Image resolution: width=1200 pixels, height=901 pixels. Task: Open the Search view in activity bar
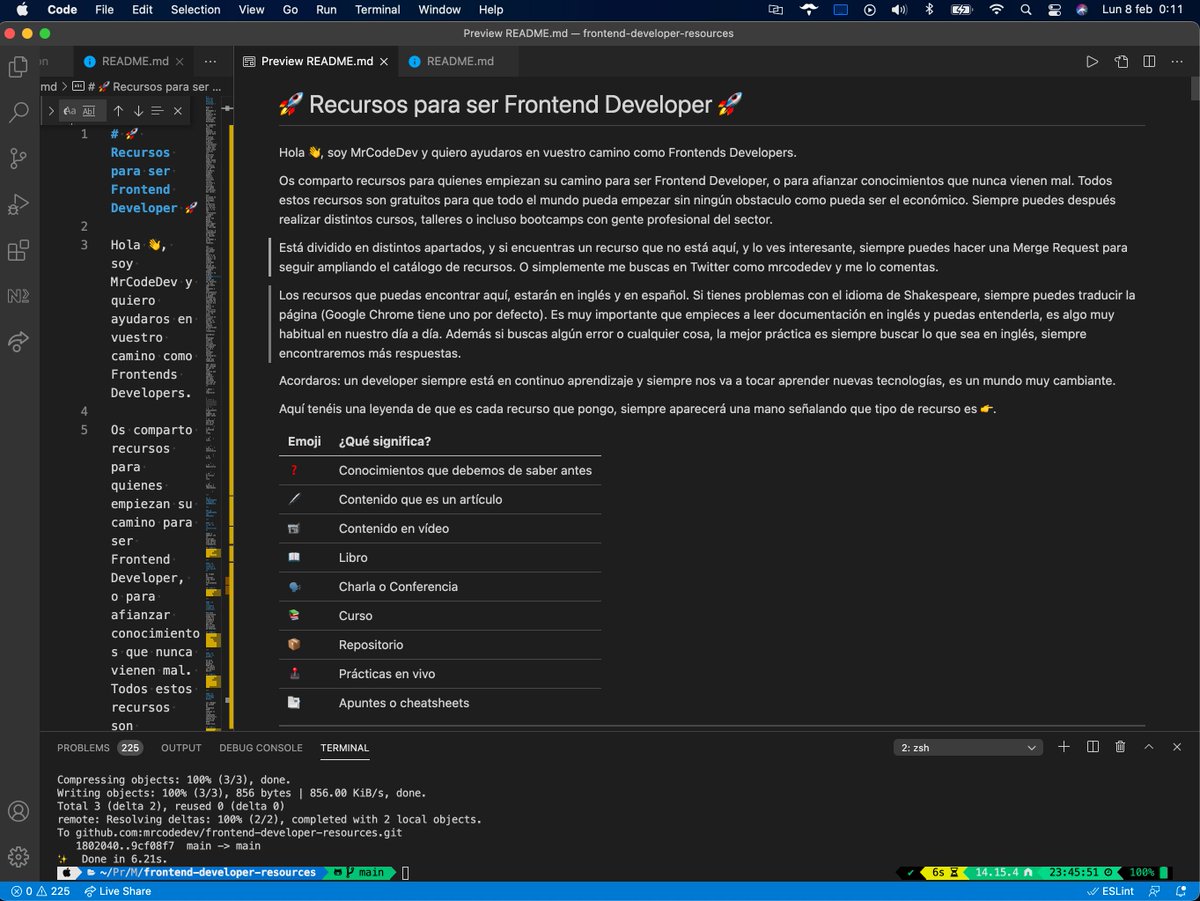tap(18, 112)
